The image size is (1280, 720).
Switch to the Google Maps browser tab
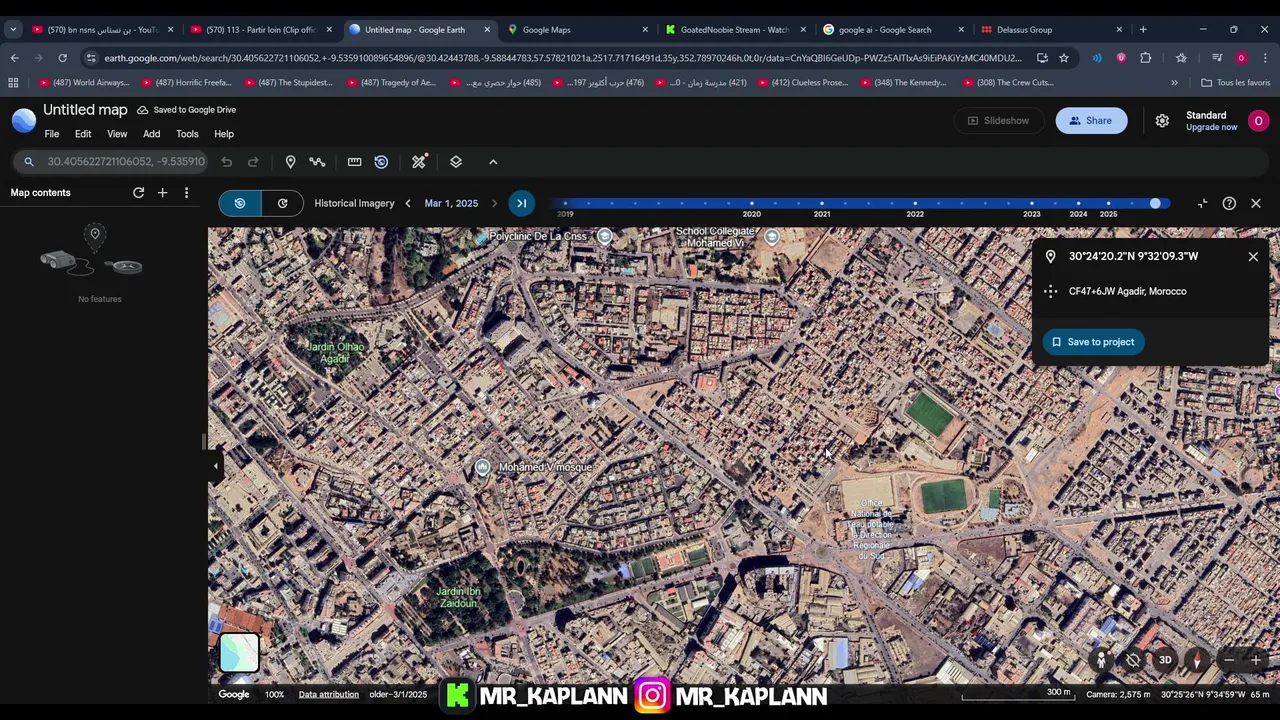(577, 30)
